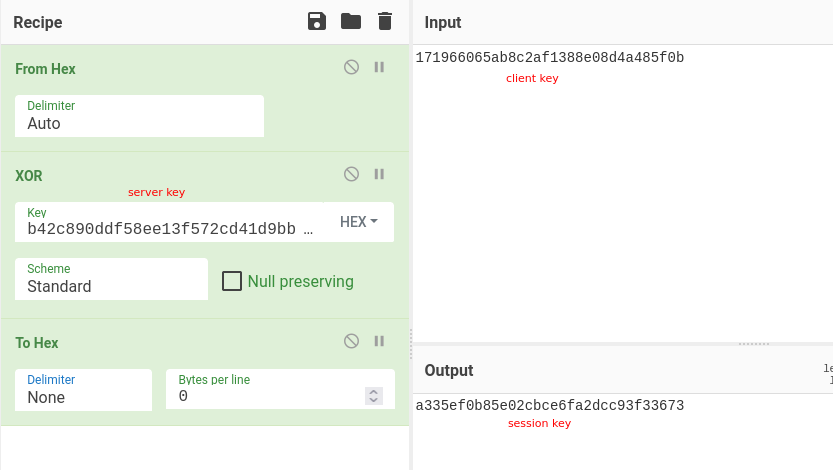This screenshot has height=470, width=833.
Task: Set breakpoint on From Hex operation
Action: [380, 68]
